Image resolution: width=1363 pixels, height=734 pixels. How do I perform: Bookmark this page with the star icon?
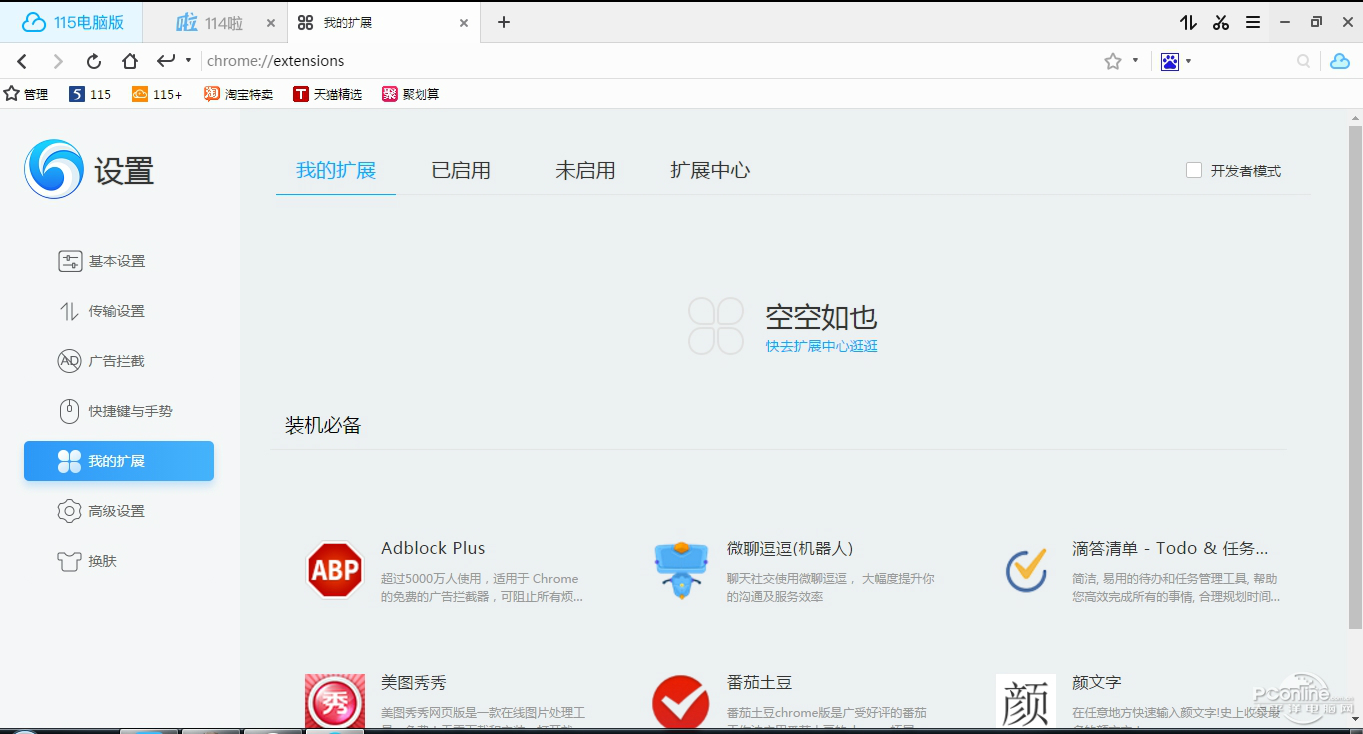(1113, 61)
